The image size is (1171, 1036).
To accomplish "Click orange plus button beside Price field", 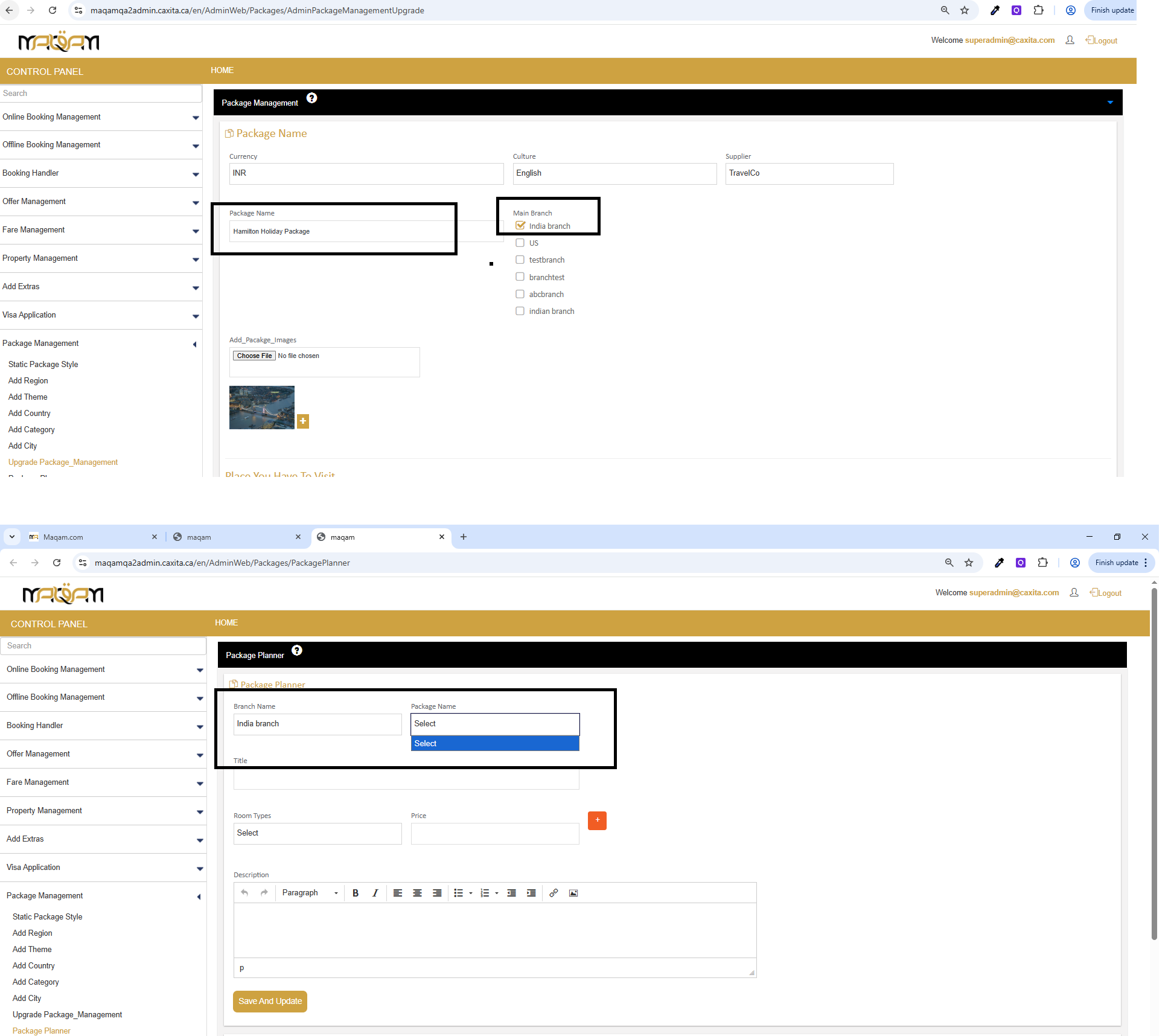I will (x=597, y=820).
